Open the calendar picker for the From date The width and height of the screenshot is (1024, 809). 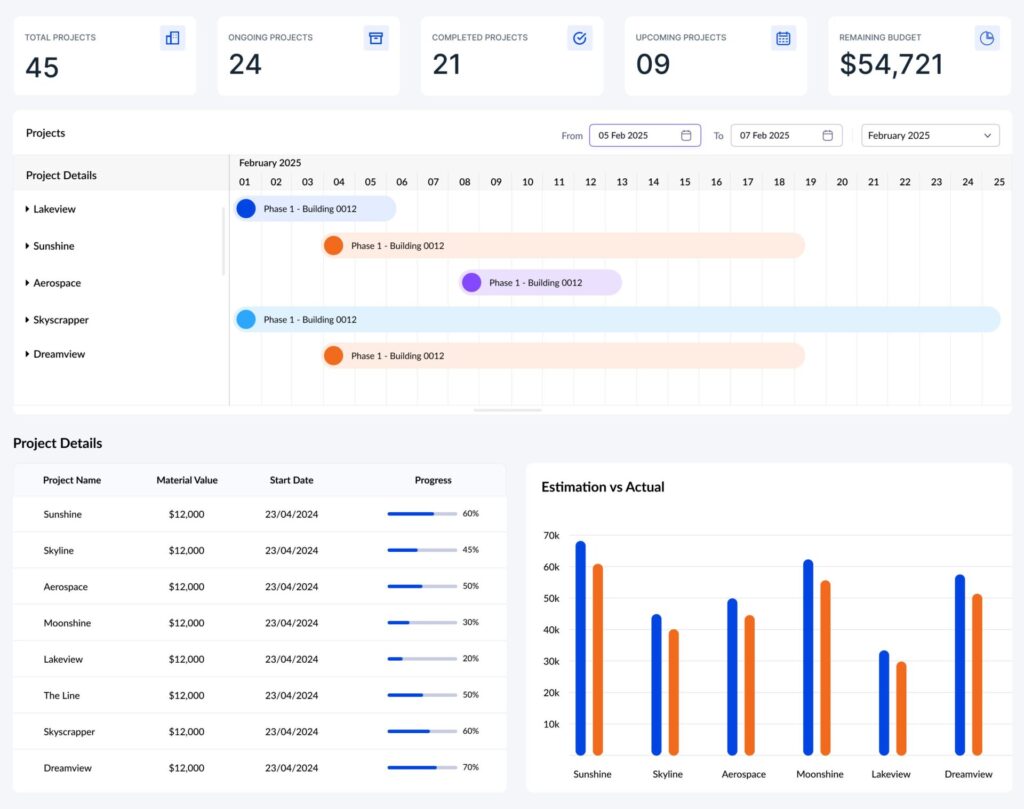(687, 134)
